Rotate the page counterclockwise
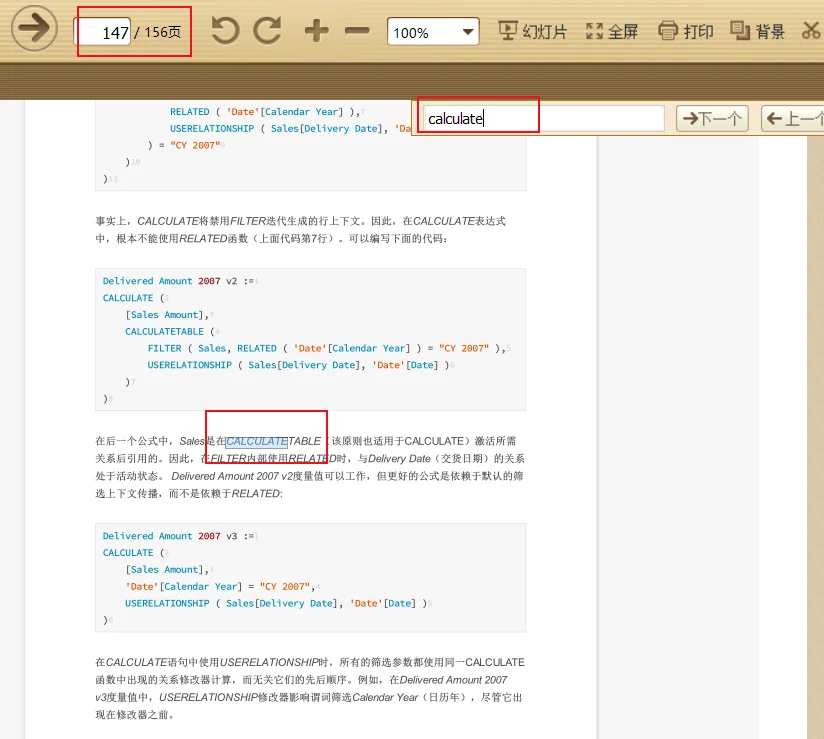Screen dimensions: 824x739 [225, 30]
